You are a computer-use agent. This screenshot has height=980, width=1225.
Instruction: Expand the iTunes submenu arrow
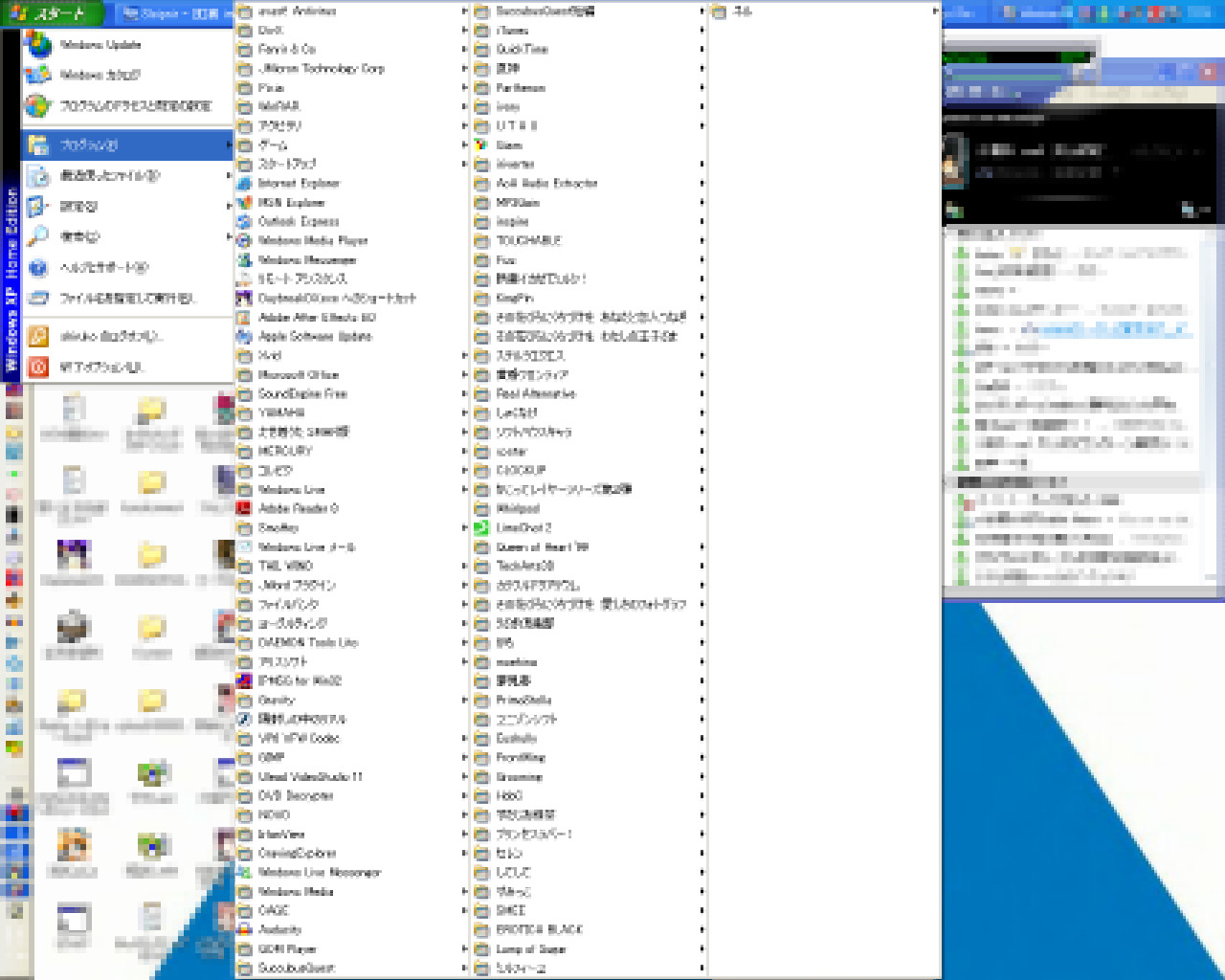pos(702,30)
